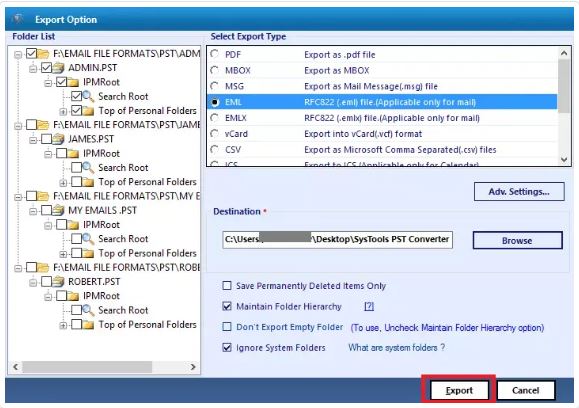Click 'Export into vCard(.vcf) format' description
579x408 pixels.
(363, 134)
